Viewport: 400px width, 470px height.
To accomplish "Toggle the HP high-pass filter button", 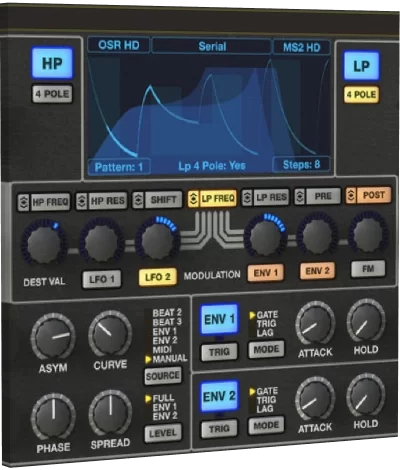I will [x=52, y=63].
